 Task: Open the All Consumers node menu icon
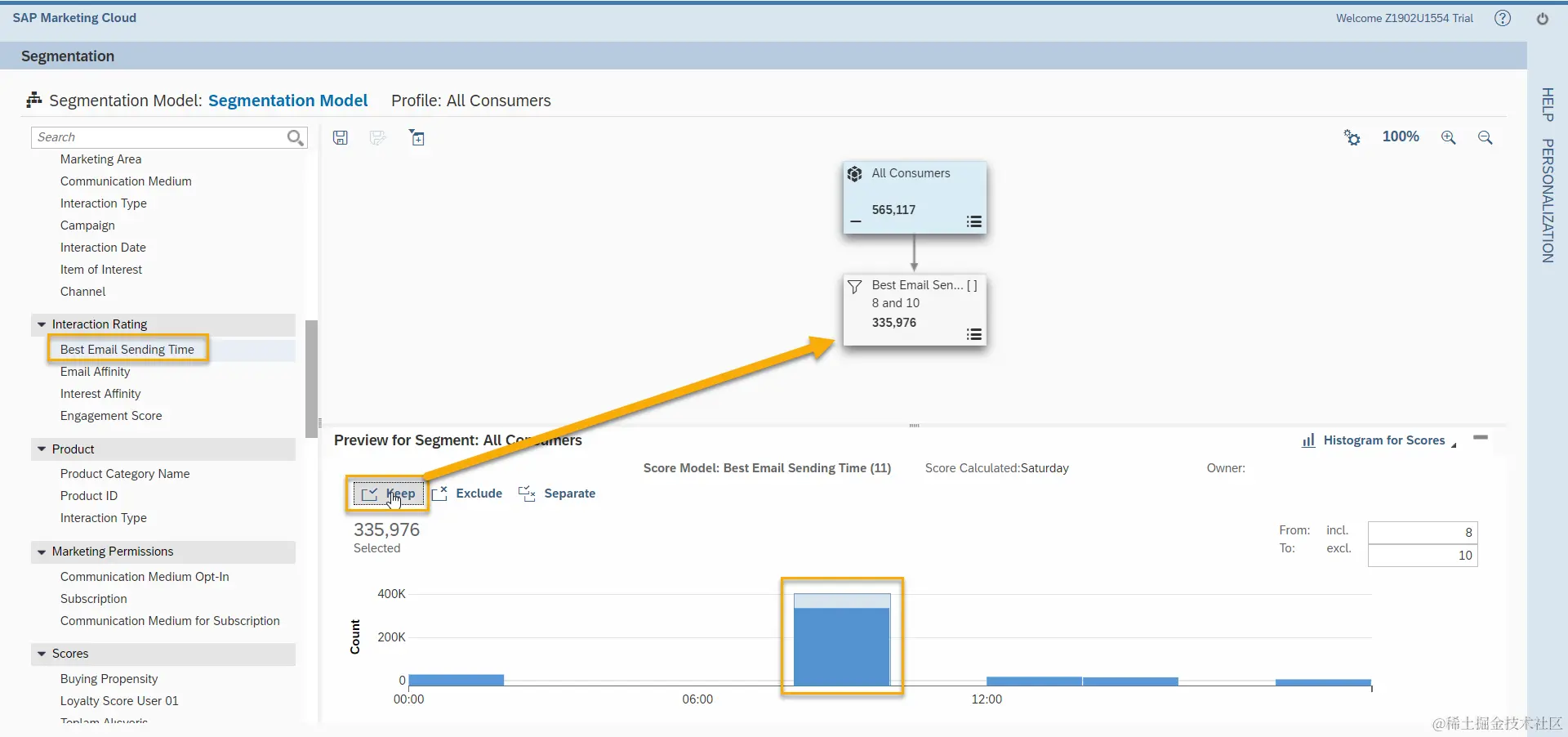[x=973, y=221]
